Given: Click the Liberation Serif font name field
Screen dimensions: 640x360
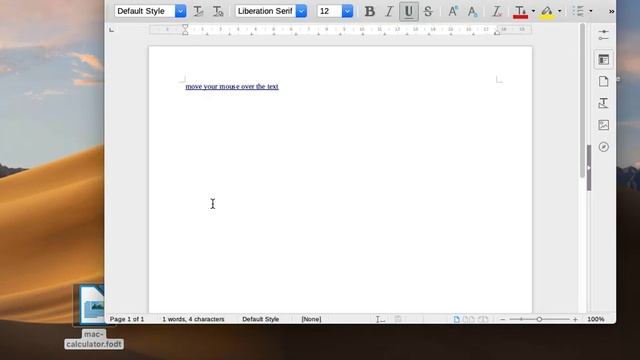Looking at the screenshot, I should 265,11.
